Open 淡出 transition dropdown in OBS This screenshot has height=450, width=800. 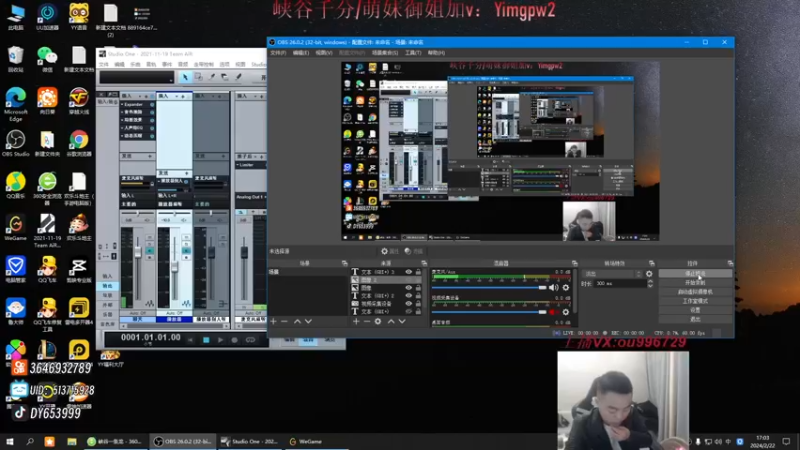(x=612, y=274)
